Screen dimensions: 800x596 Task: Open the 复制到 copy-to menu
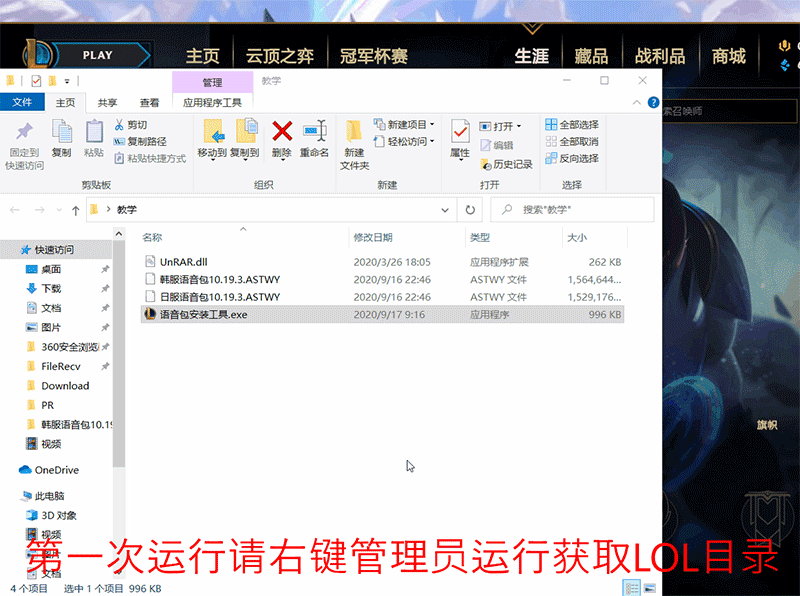click(245, 139)
